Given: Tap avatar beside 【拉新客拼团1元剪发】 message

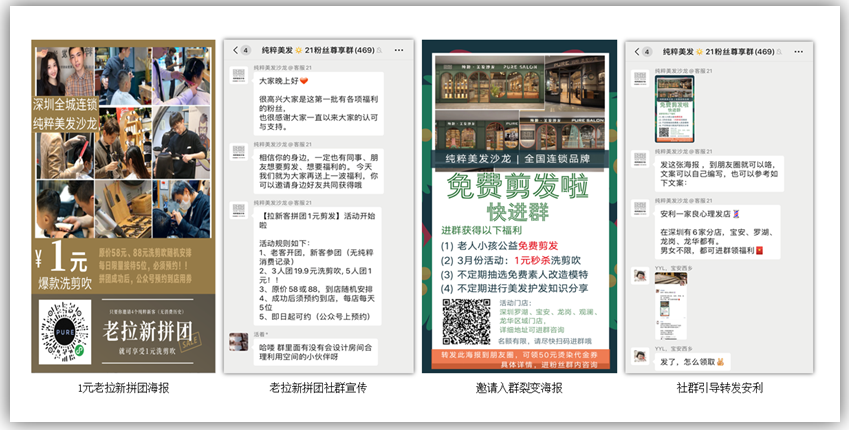Looking at the screenshot, I should coord(239,210).
